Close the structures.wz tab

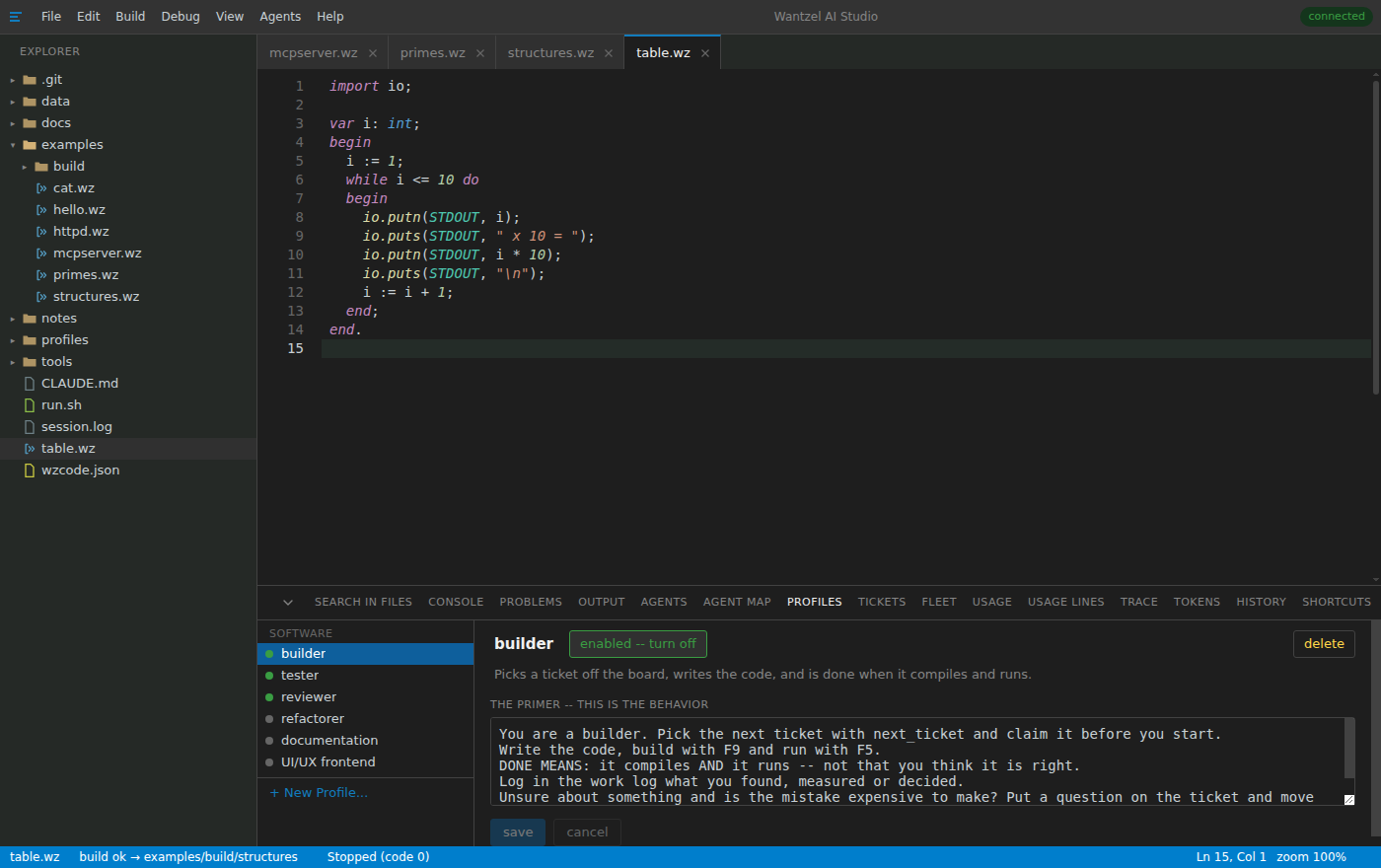609,53
